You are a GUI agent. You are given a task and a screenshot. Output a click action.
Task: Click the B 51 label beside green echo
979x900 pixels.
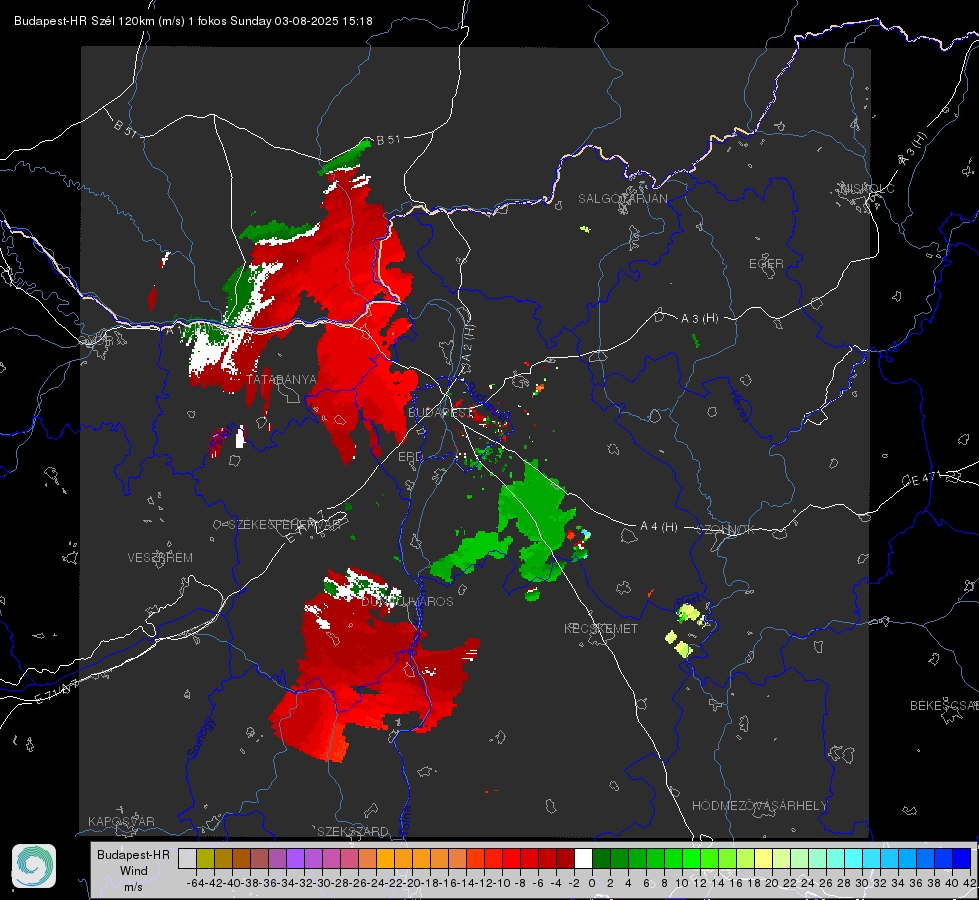pyautogui.click(x=388, y=140)
